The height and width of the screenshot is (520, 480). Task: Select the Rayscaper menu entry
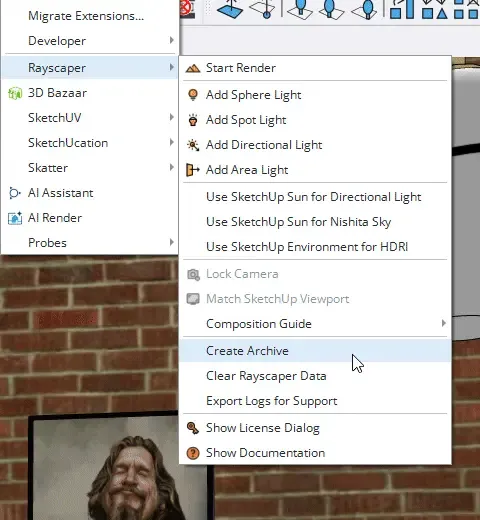[x=90, y=68]
